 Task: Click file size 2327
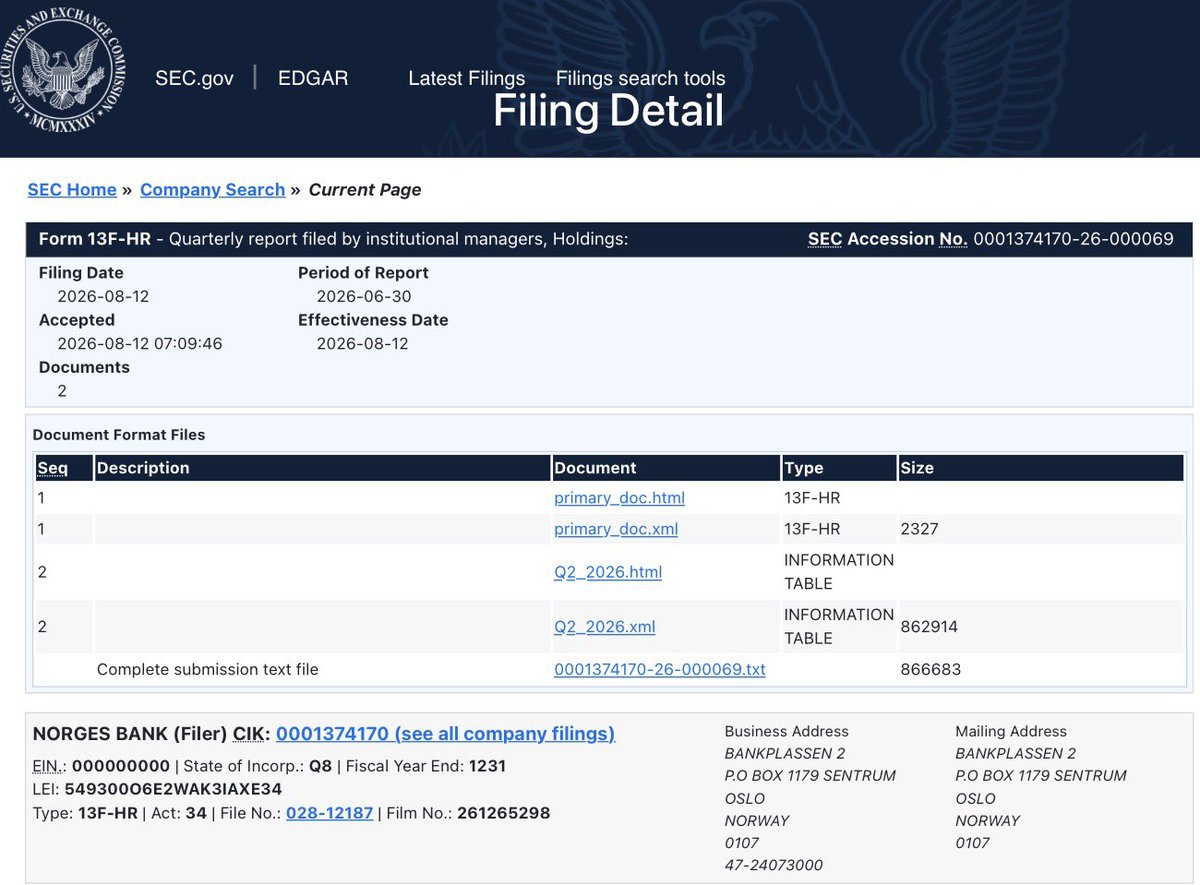coord(920,529)
